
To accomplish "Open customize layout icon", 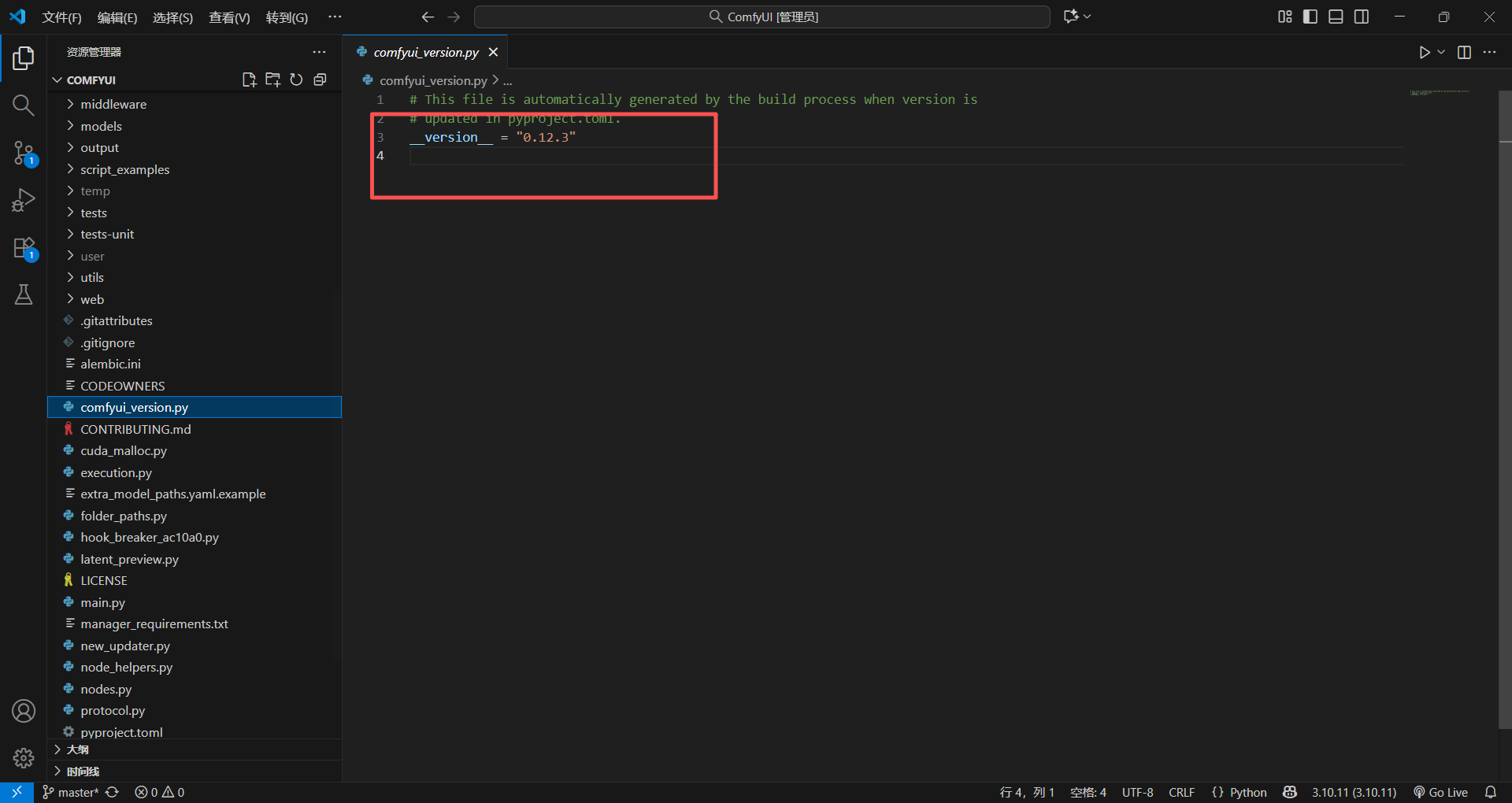I will point(1284,17).
